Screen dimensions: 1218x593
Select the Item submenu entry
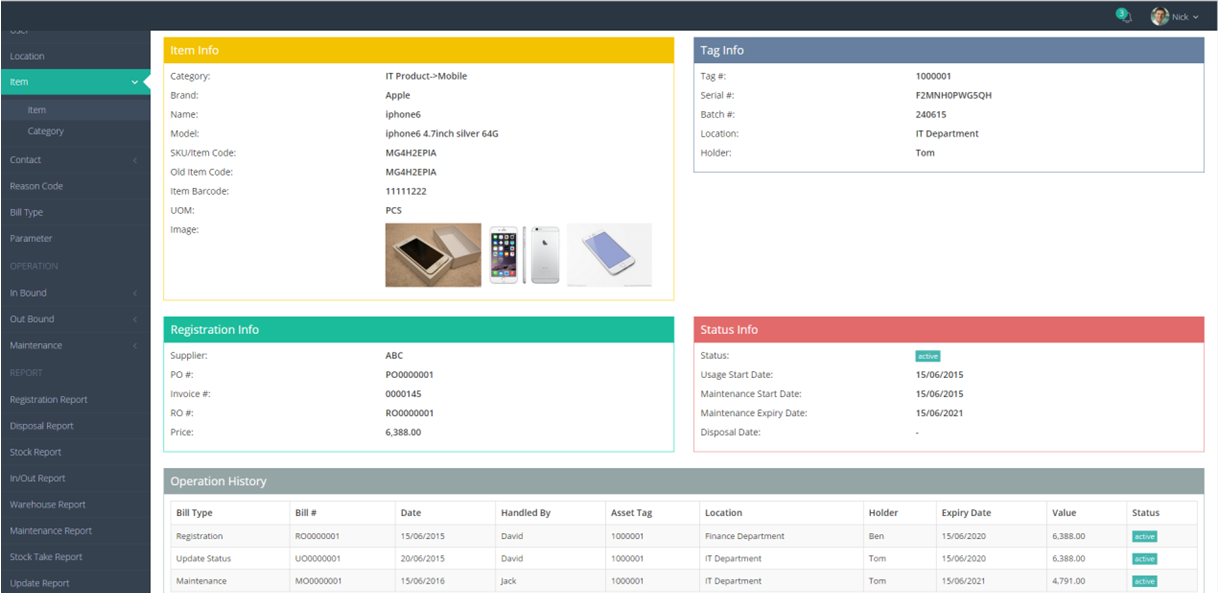coord(75,110)
